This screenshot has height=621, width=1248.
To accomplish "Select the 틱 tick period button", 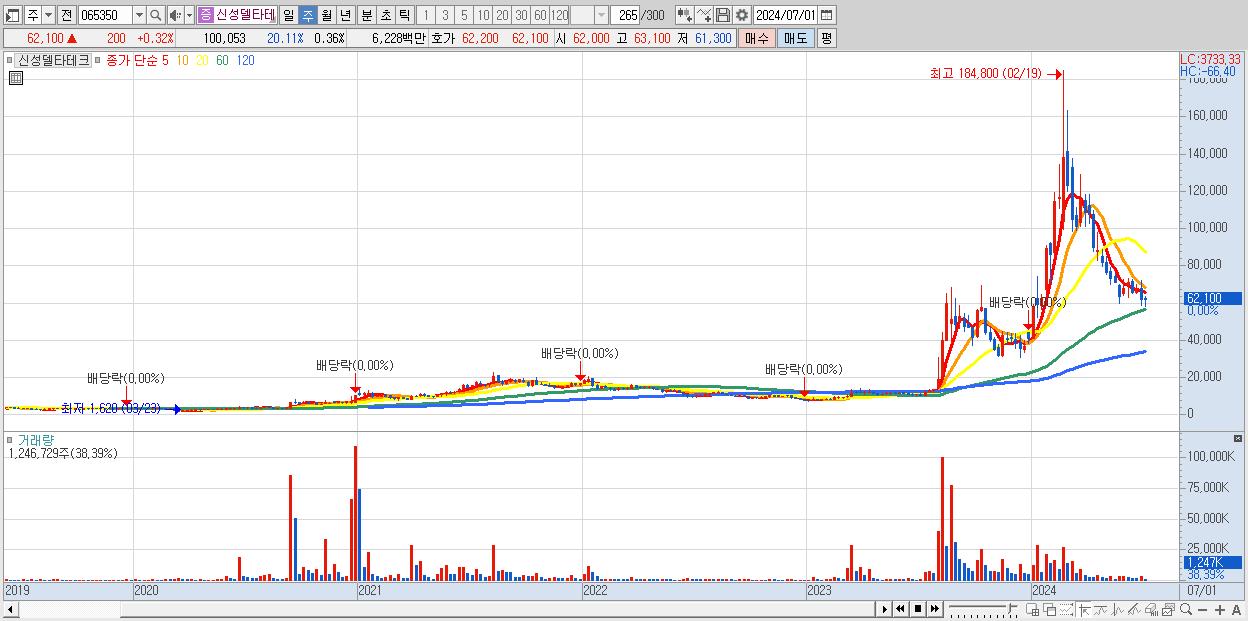I will coord(404,15).
